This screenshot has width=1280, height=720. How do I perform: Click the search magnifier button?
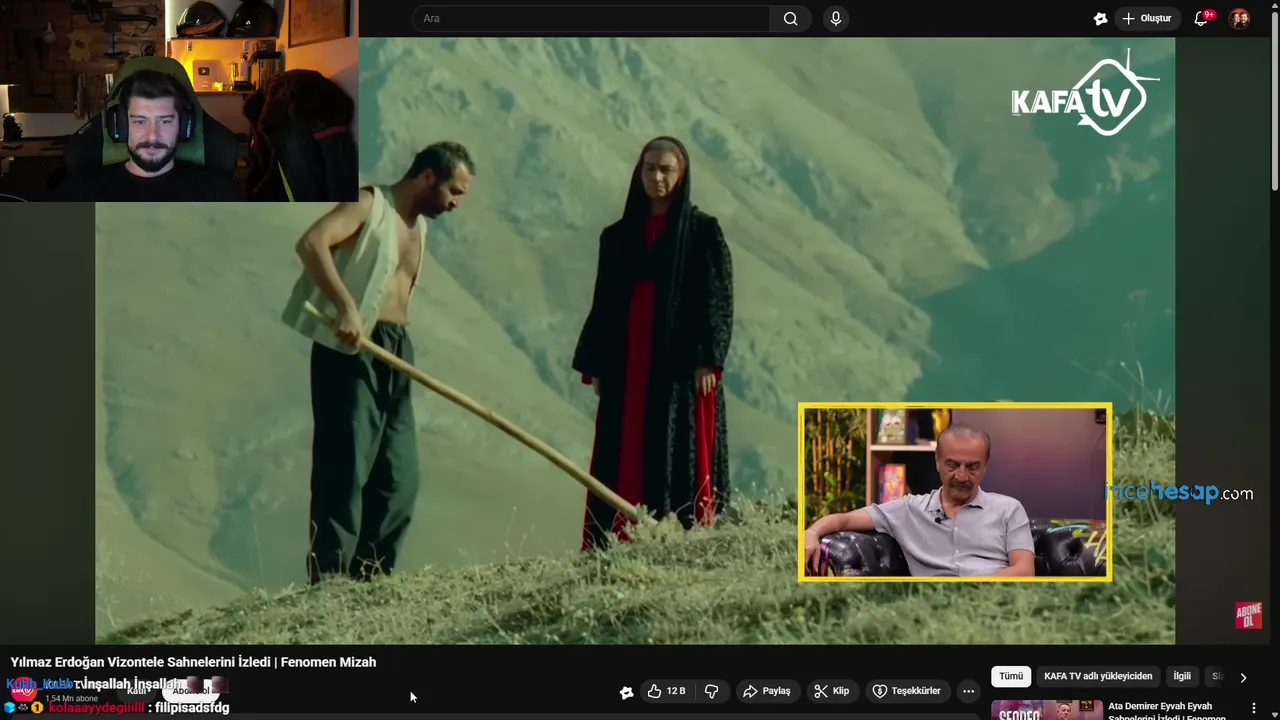790,18
